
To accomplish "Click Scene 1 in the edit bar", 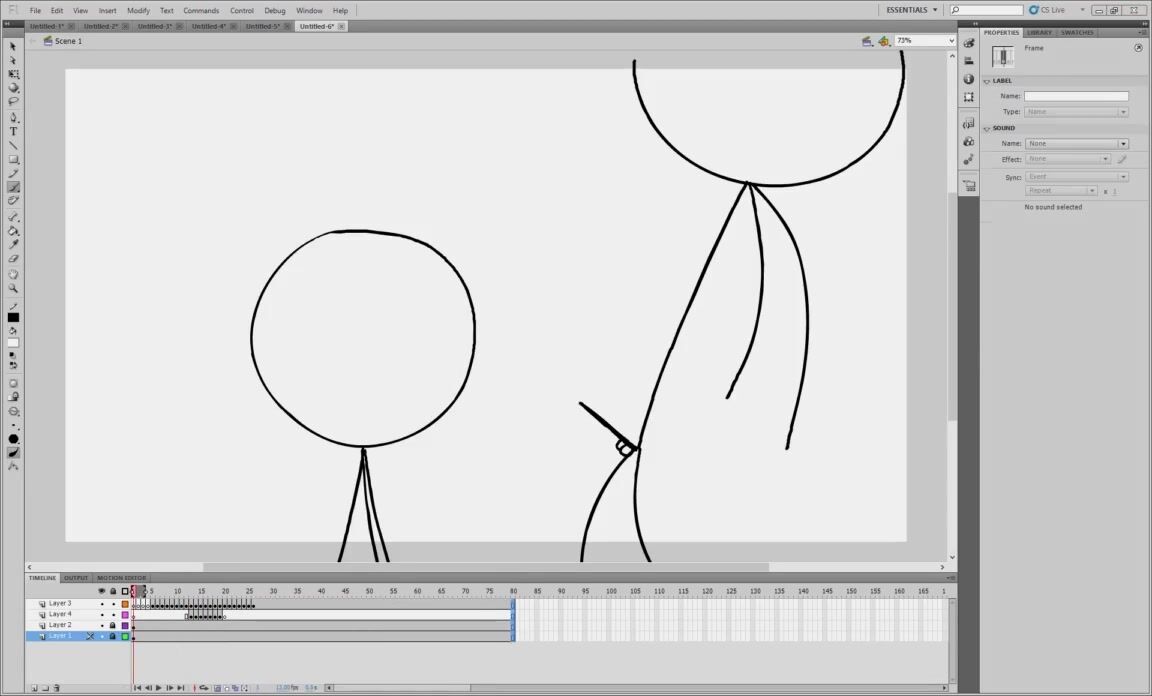I will (x=68, y=41).
